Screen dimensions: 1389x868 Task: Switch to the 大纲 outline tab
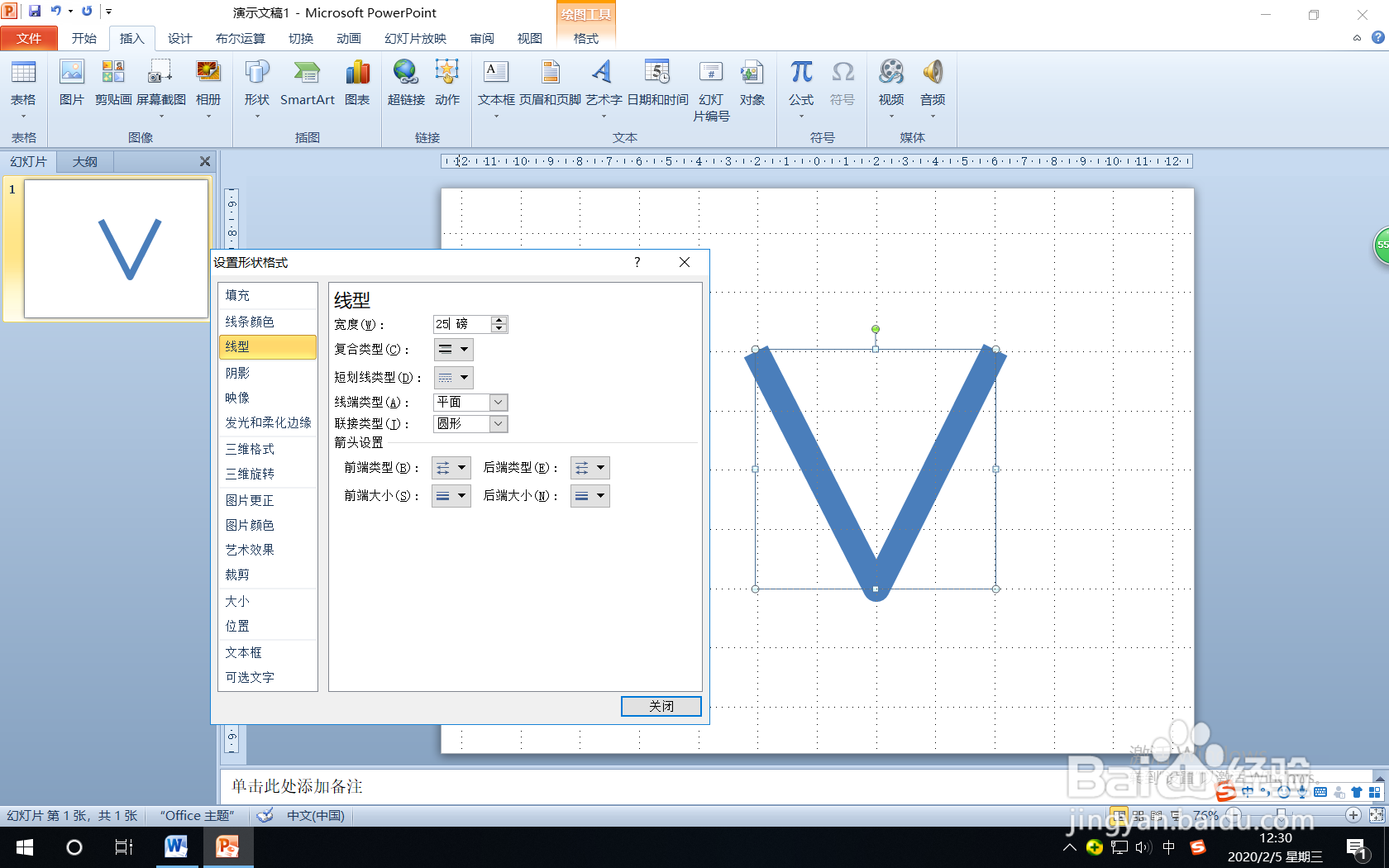pyautogui.click(x=84, y=161)
